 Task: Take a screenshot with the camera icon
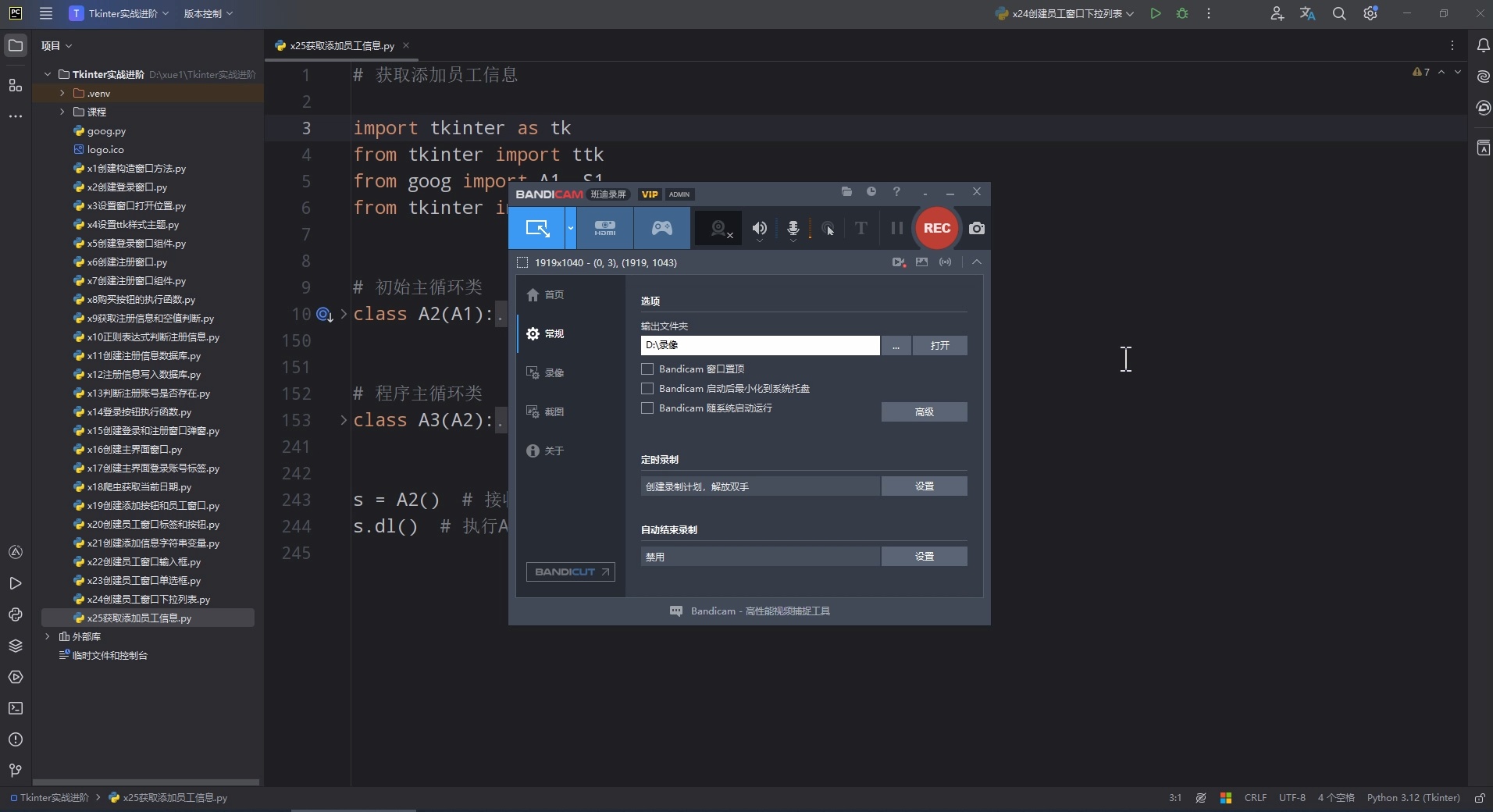tap(977, 229)
